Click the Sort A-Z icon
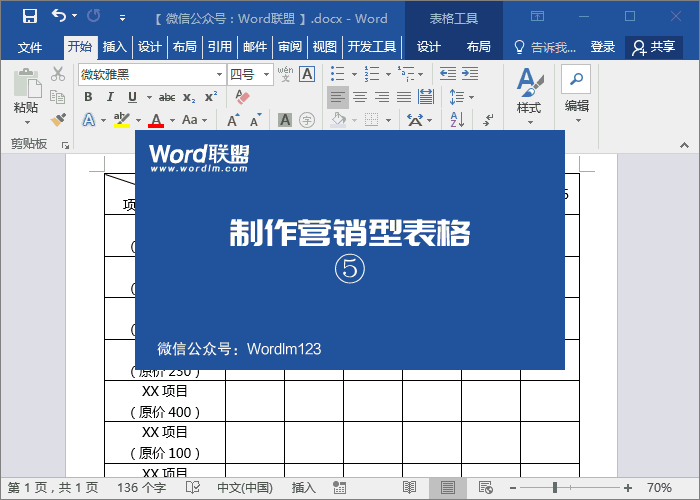This screenshot has width=700, height=500. coord(457,120)
